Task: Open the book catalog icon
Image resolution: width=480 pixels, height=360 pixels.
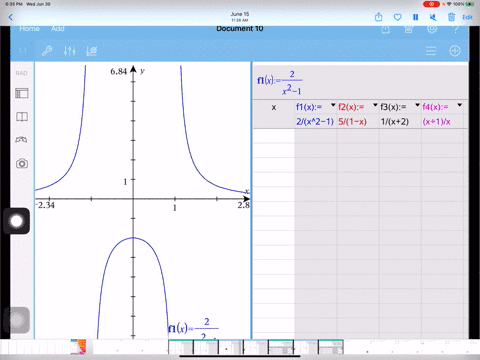Action: tap(22, 117)
